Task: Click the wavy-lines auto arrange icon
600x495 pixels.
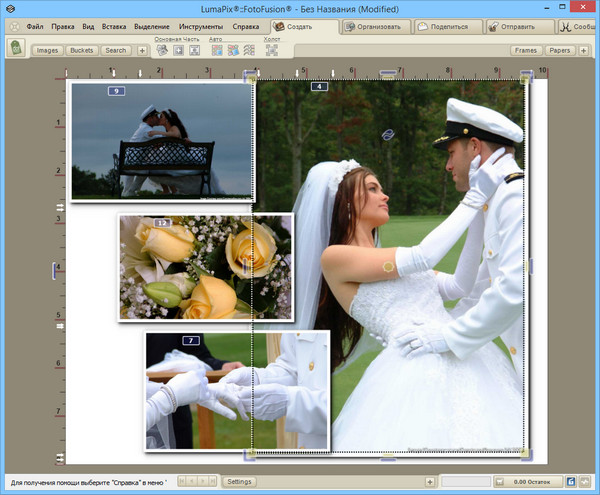Action: 249,50
